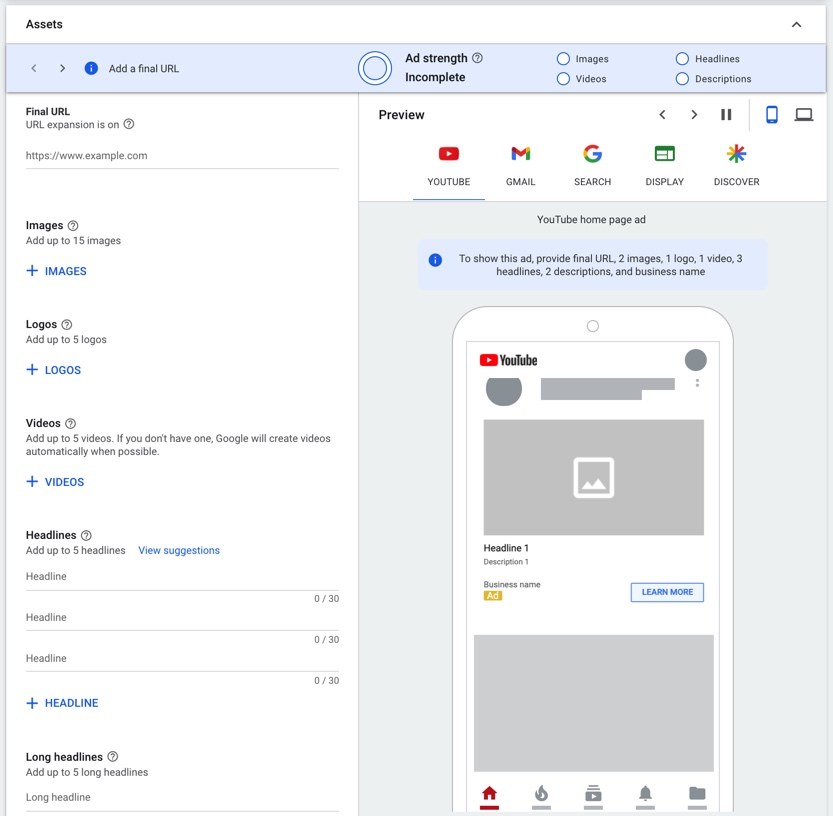Select the Gmail preview tab

click(520, 166)
